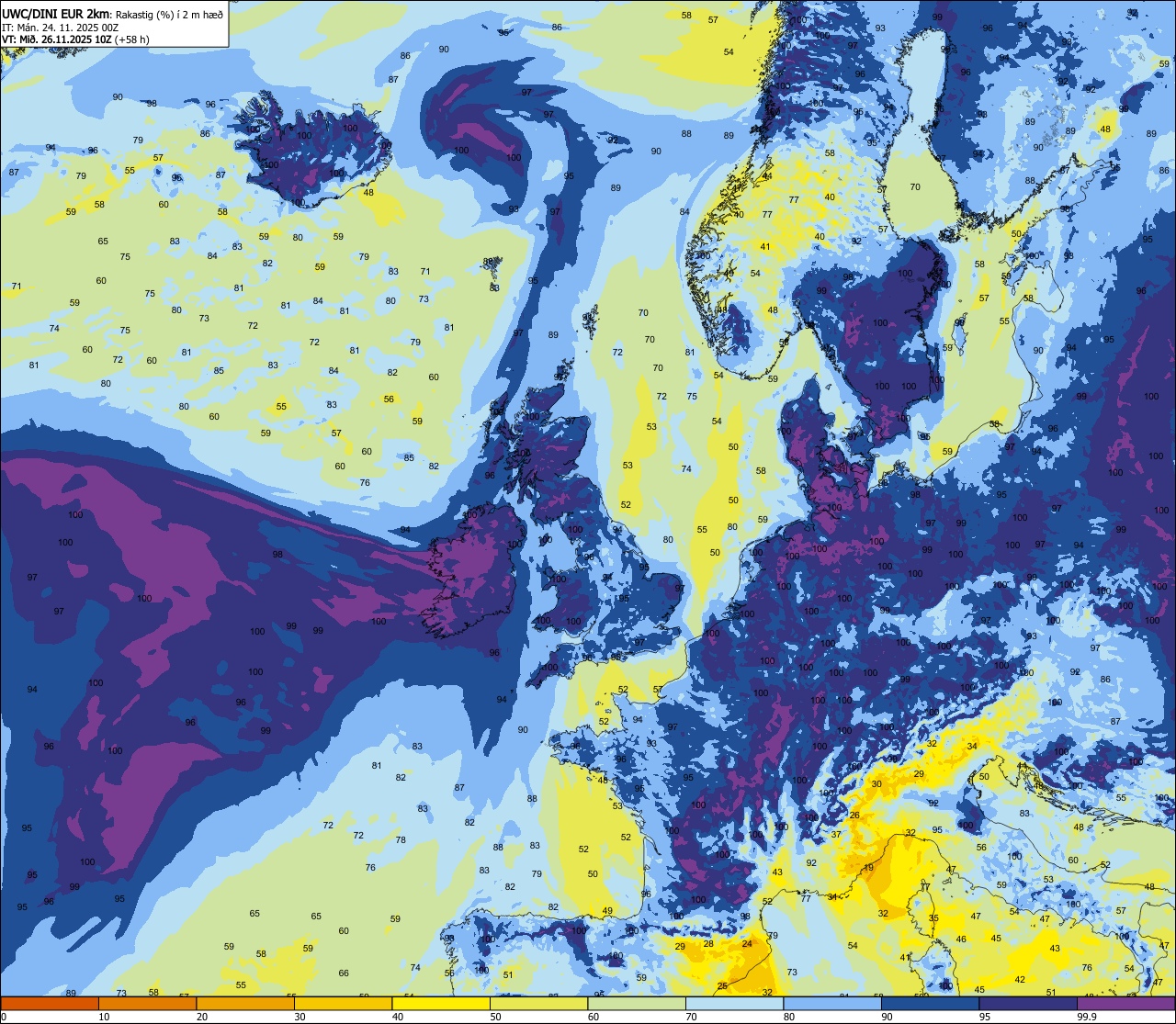Click the '37' humidity value on the map
The height and width of the screenshot is (1024, 1176).
(836, 835)
